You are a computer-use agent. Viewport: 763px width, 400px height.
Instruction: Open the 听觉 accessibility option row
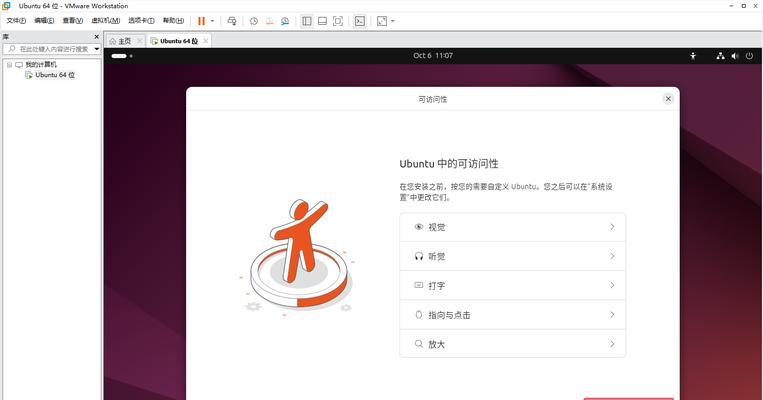click(x=512, y=256)
